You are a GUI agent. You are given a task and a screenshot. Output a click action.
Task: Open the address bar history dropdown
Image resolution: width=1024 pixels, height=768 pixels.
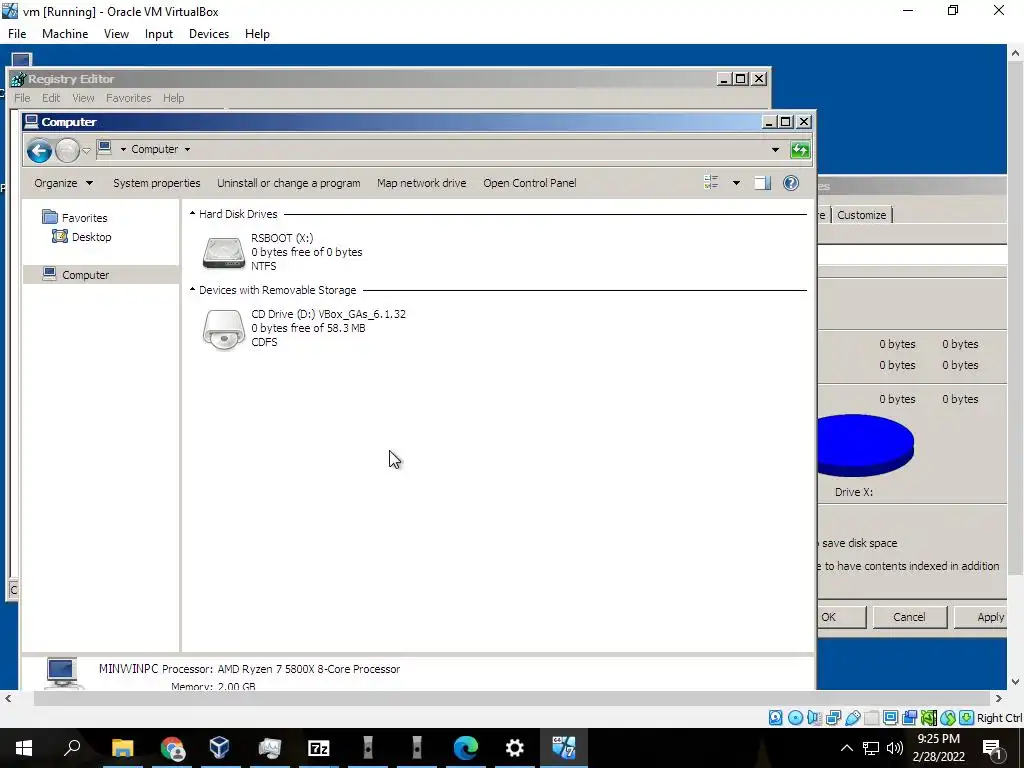click(775, 150)
